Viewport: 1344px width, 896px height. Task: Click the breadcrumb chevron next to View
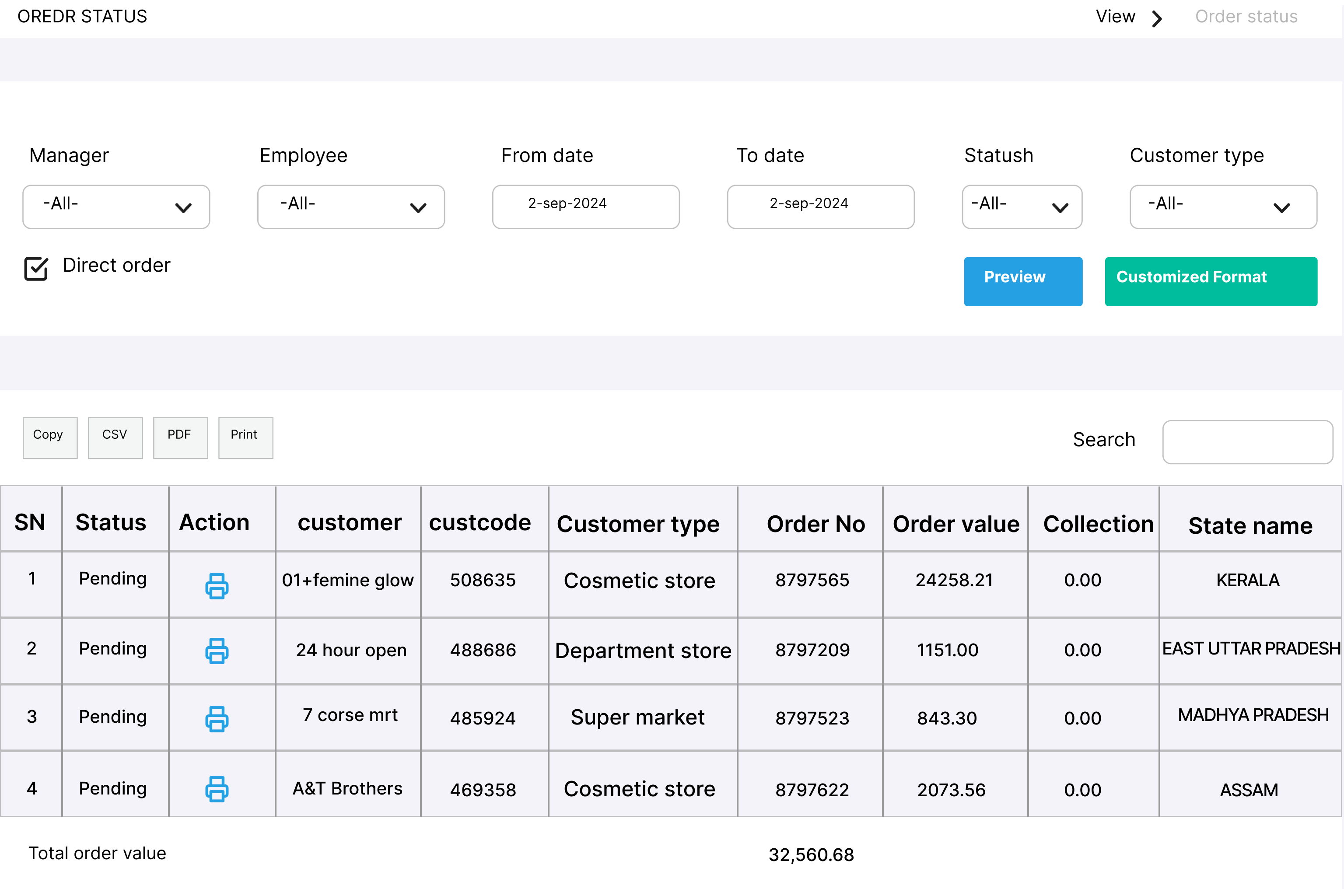1157,18
